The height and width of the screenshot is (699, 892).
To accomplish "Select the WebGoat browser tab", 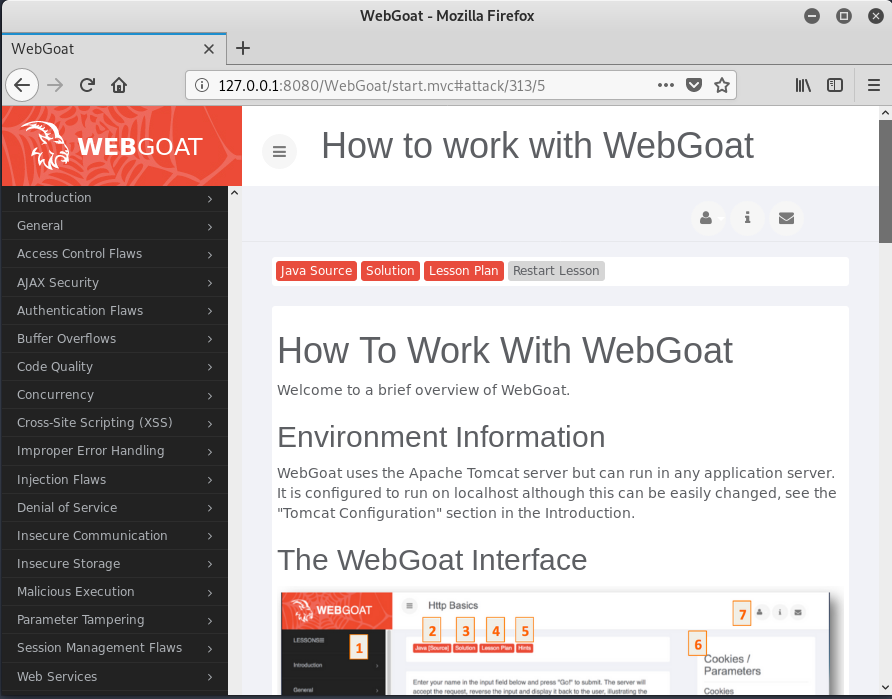I will click(114, 49).
